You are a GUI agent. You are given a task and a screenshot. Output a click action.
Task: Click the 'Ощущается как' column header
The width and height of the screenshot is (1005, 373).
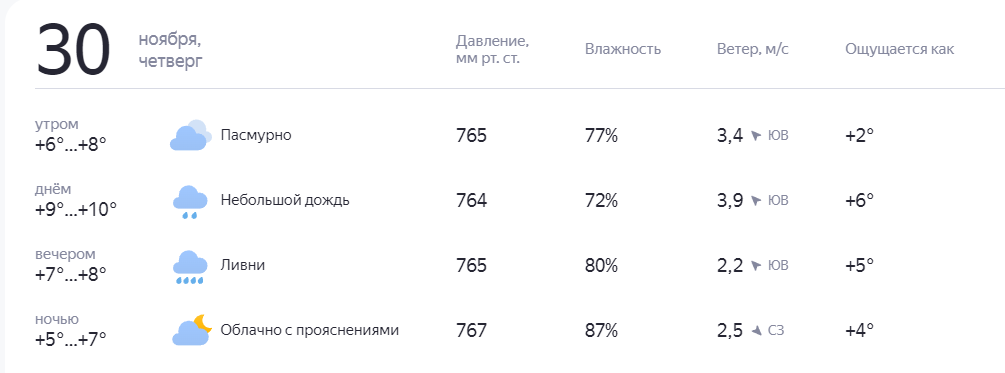coord(899,49)
